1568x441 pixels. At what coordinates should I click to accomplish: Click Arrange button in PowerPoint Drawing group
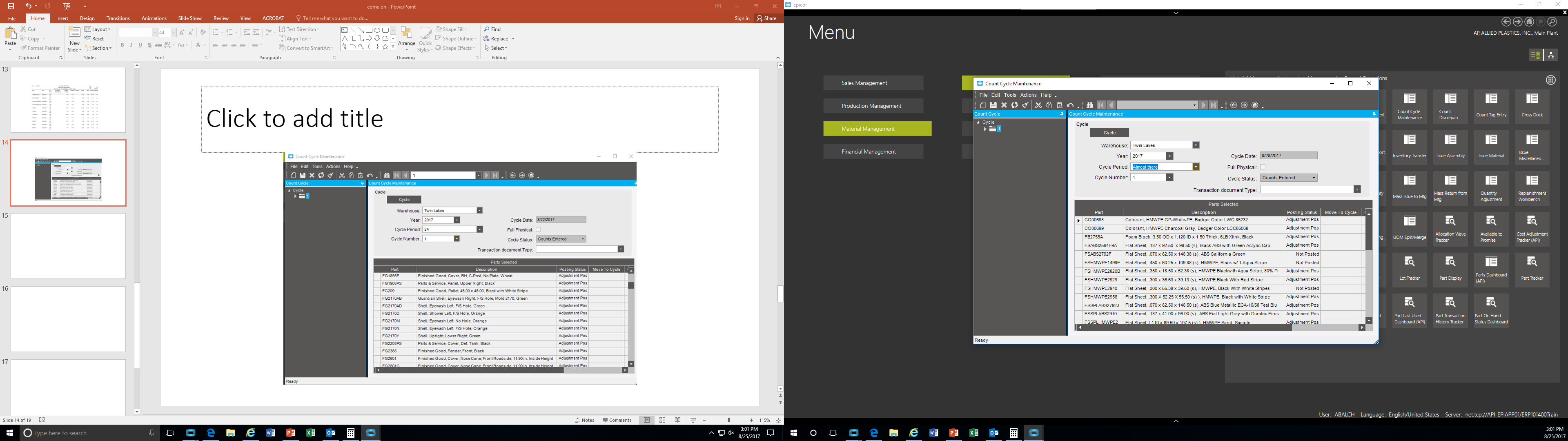[407, 38]
